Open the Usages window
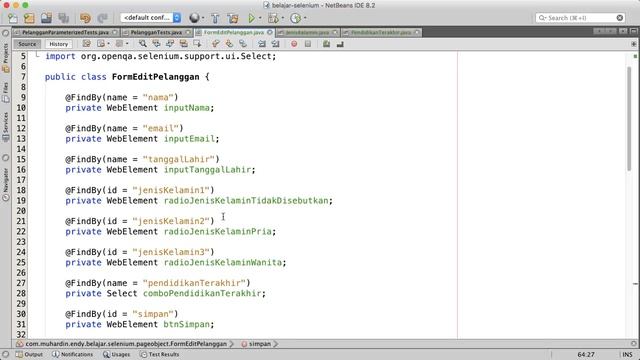 (116, 354)
